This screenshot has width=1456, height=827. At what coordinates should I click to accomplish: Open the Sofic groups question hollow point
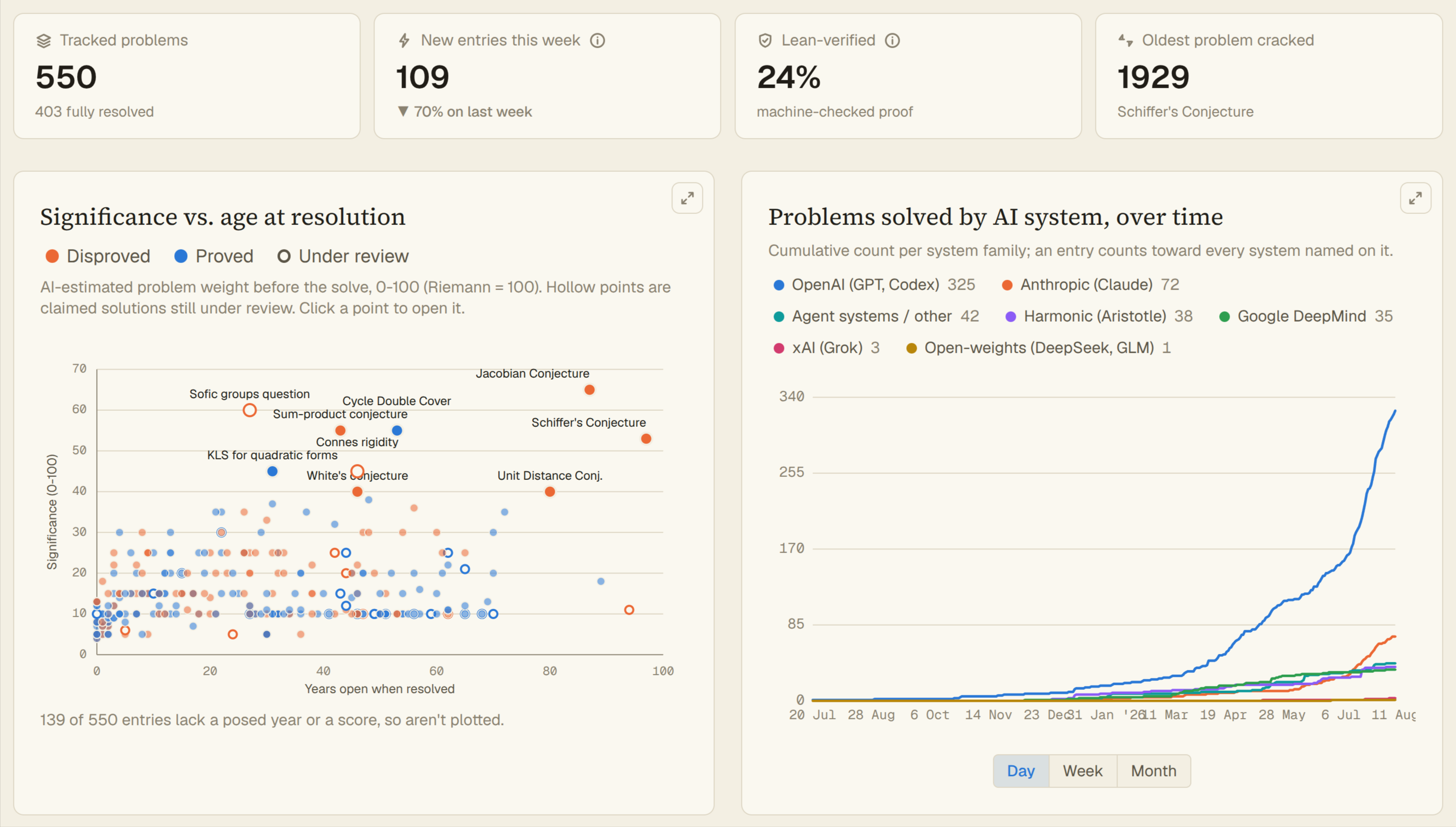[x=249, y=410]
